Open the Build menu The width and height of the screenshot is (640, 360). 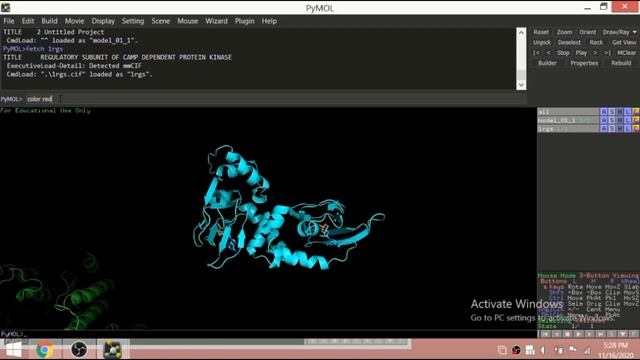click(x=49, y=21)
